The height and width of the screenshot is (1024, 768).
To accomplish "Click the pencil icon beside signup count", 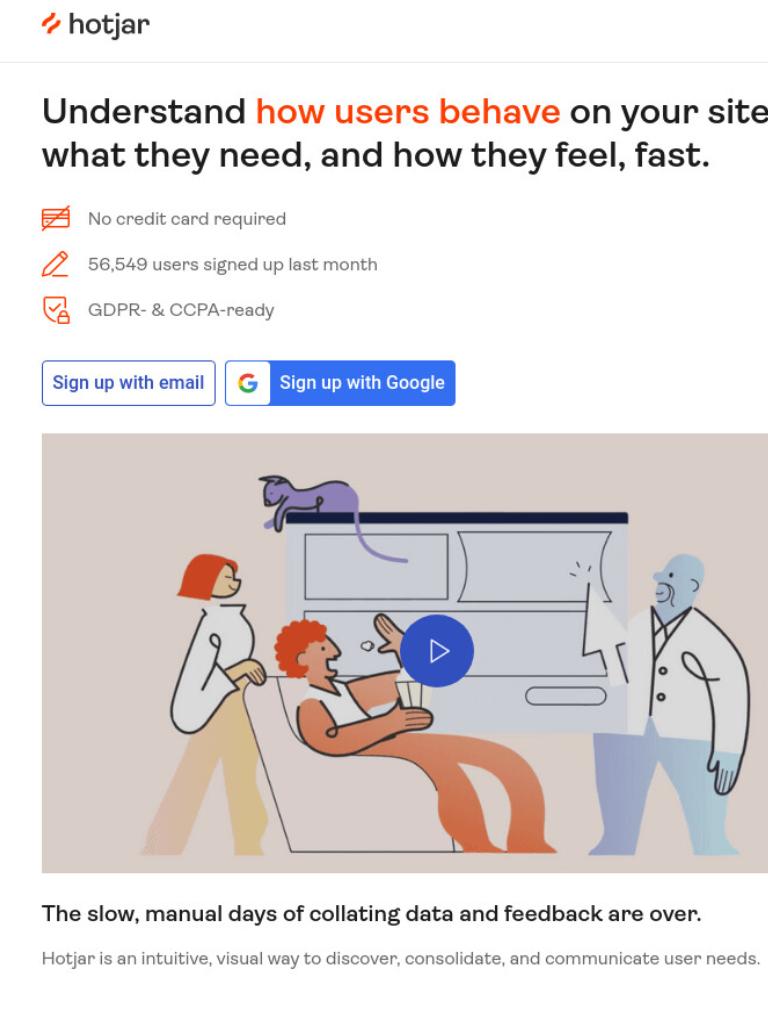I will pyautogui.click(x=56, y=264).
